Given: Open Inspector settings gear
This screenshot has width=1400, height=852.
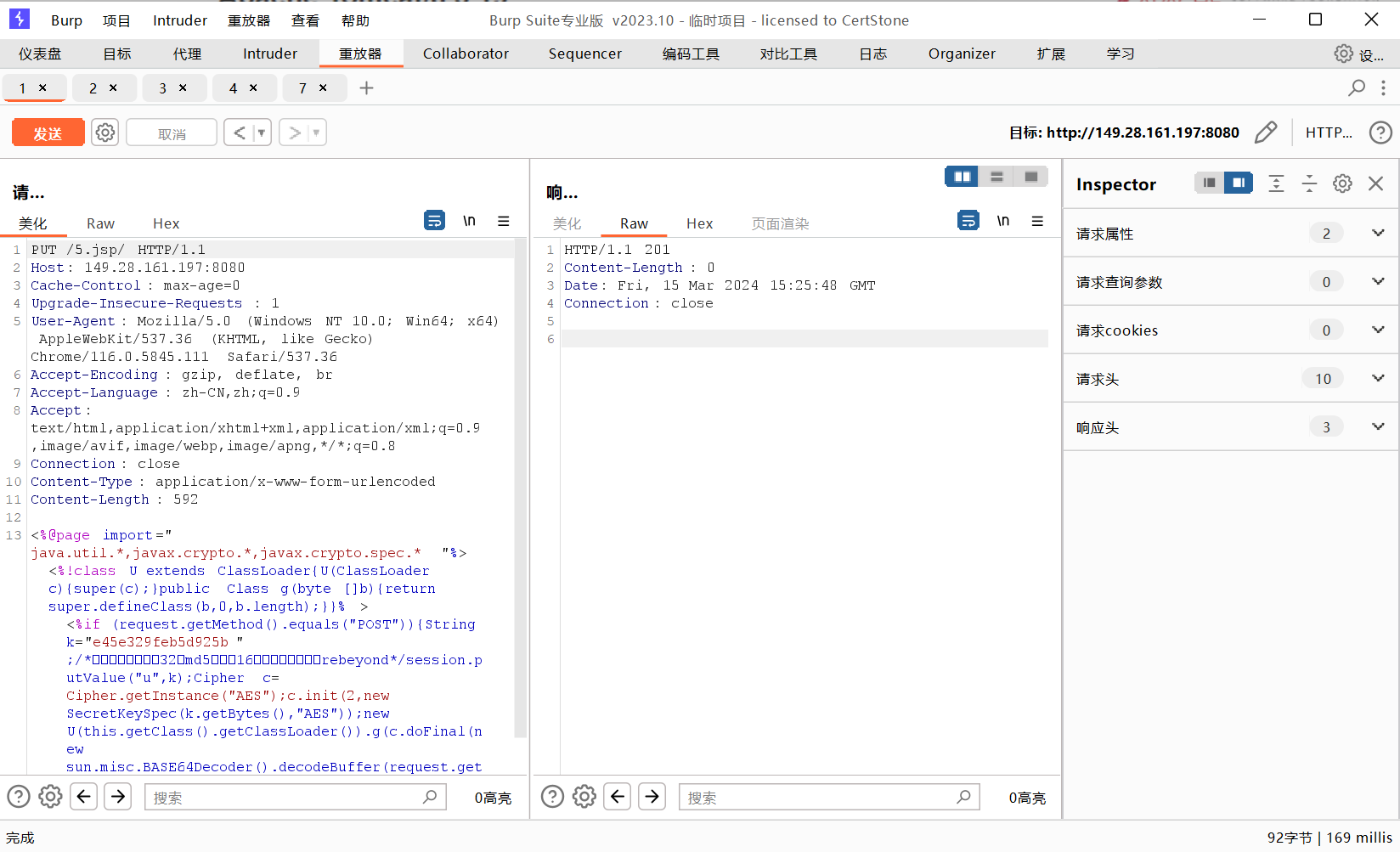Looking at the screenshot, I should tap(1342, 183).
